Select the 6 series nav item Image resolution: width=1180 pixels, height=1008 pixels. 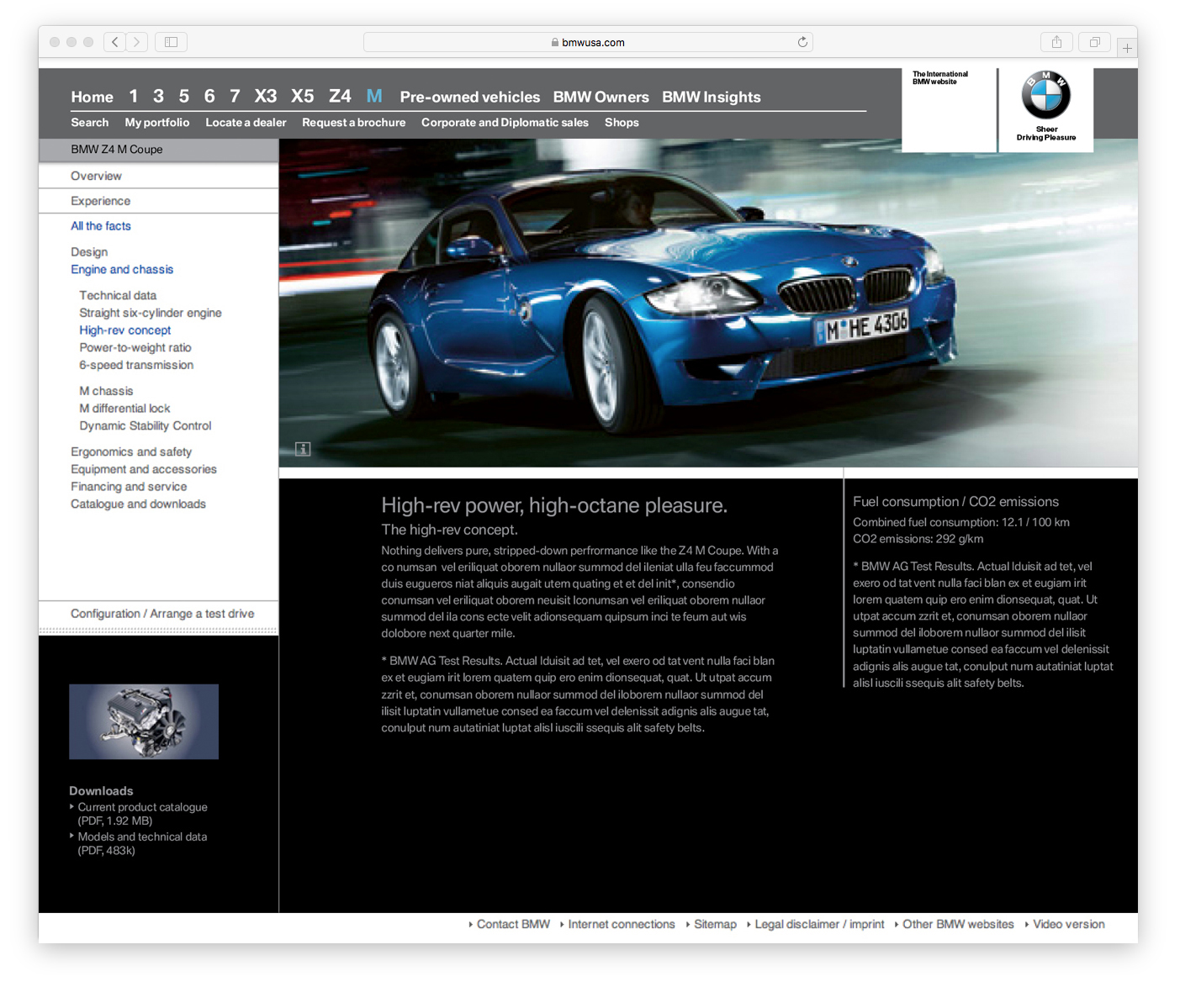tap(209, 97)
